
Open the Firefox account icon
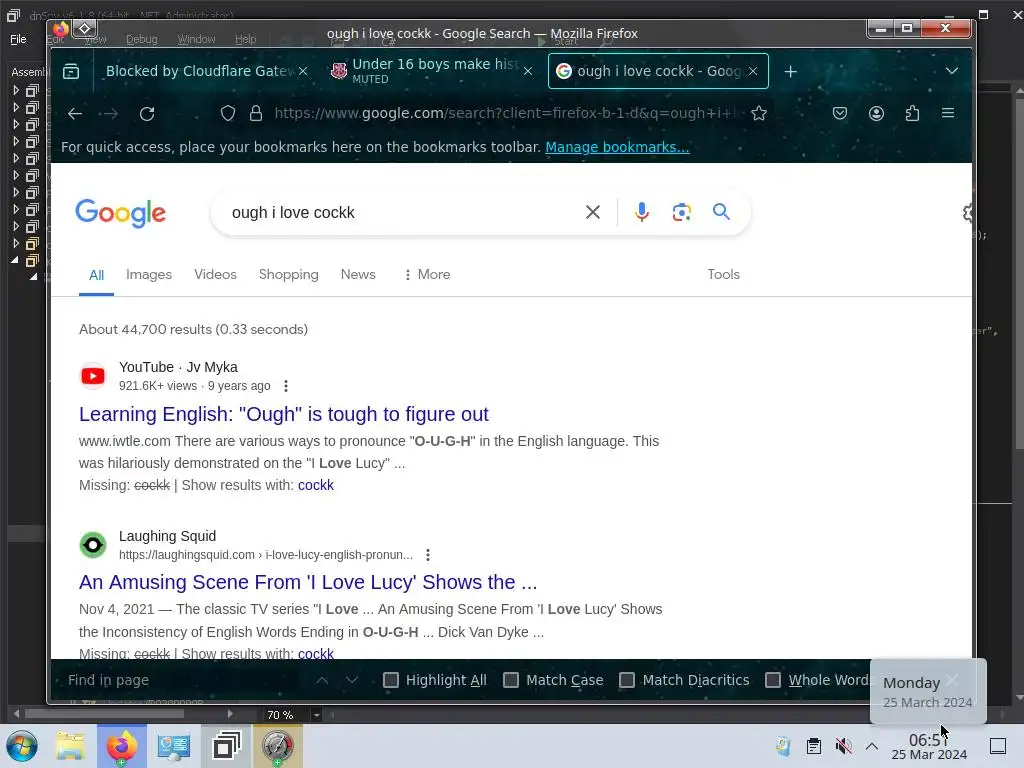(x=876, y=114)
